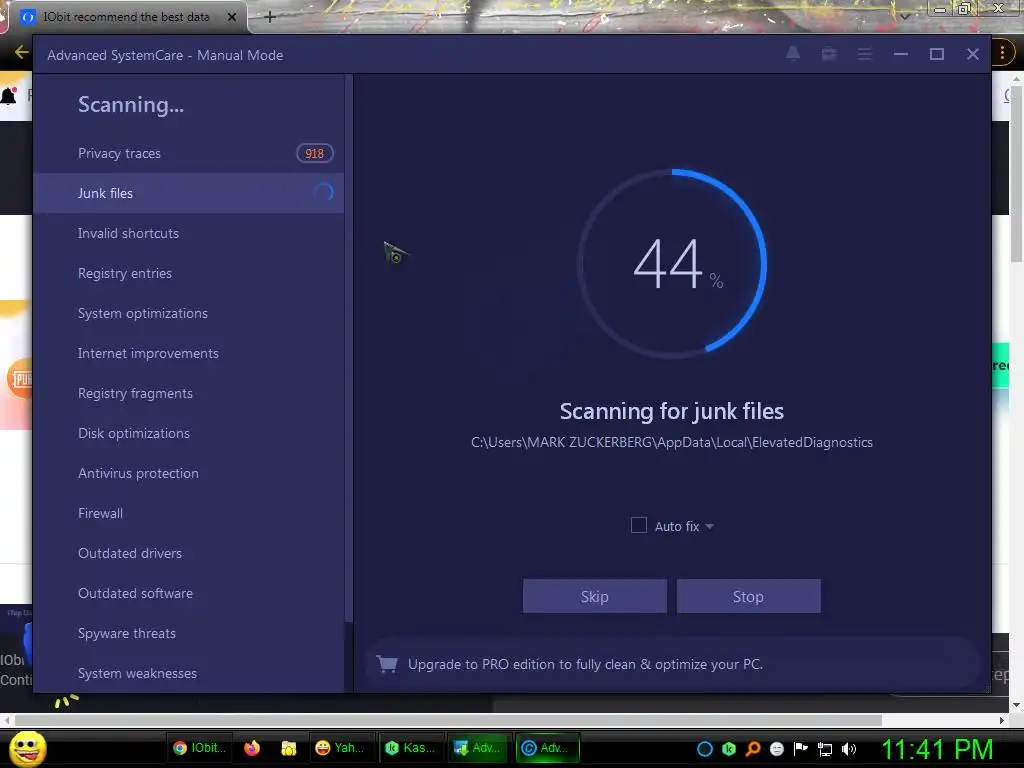Click Upgrade to PRO edition link

click(585, 664)
